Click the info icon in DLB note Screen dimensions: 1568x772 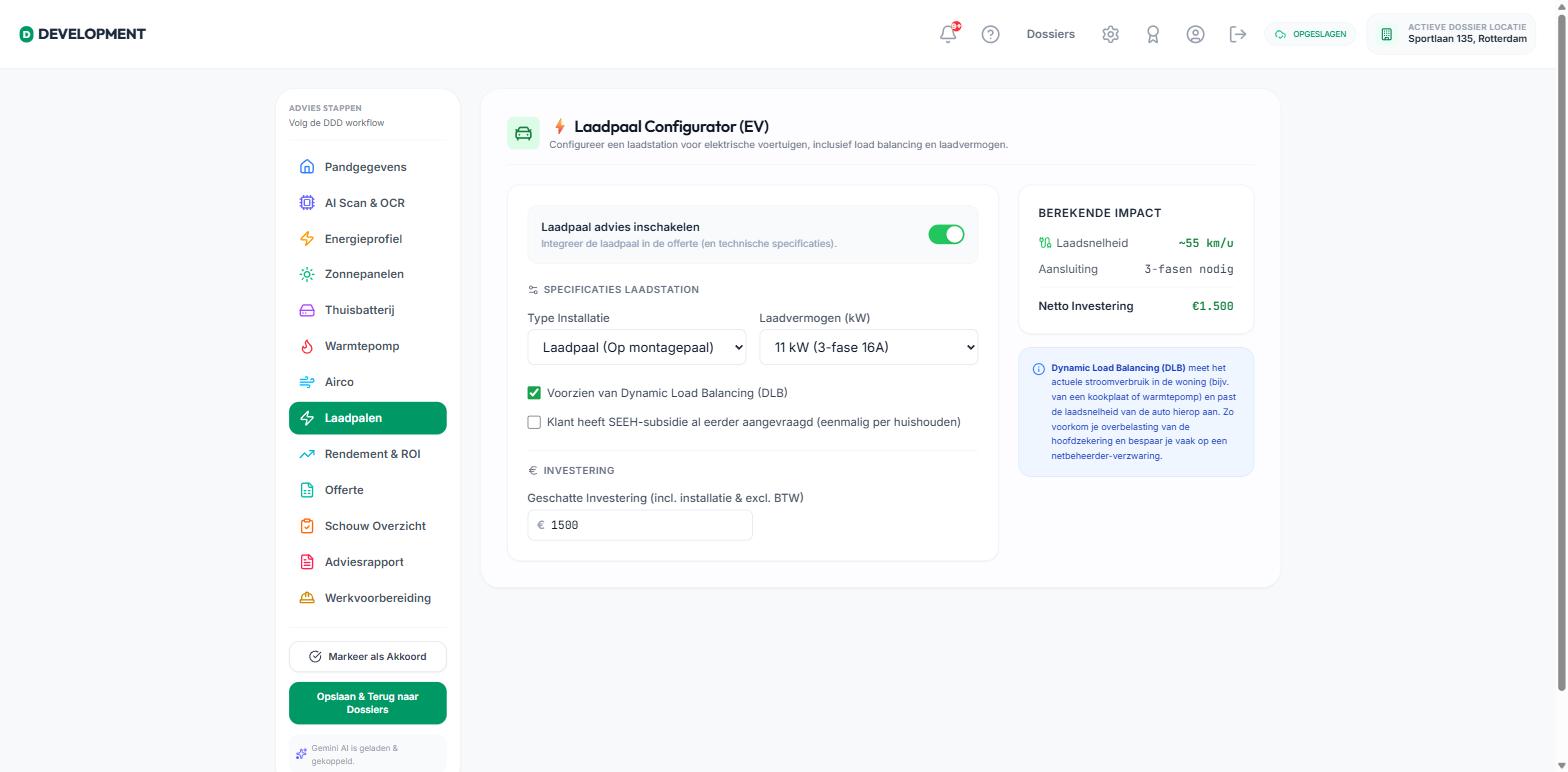[x=1038, y=369]
